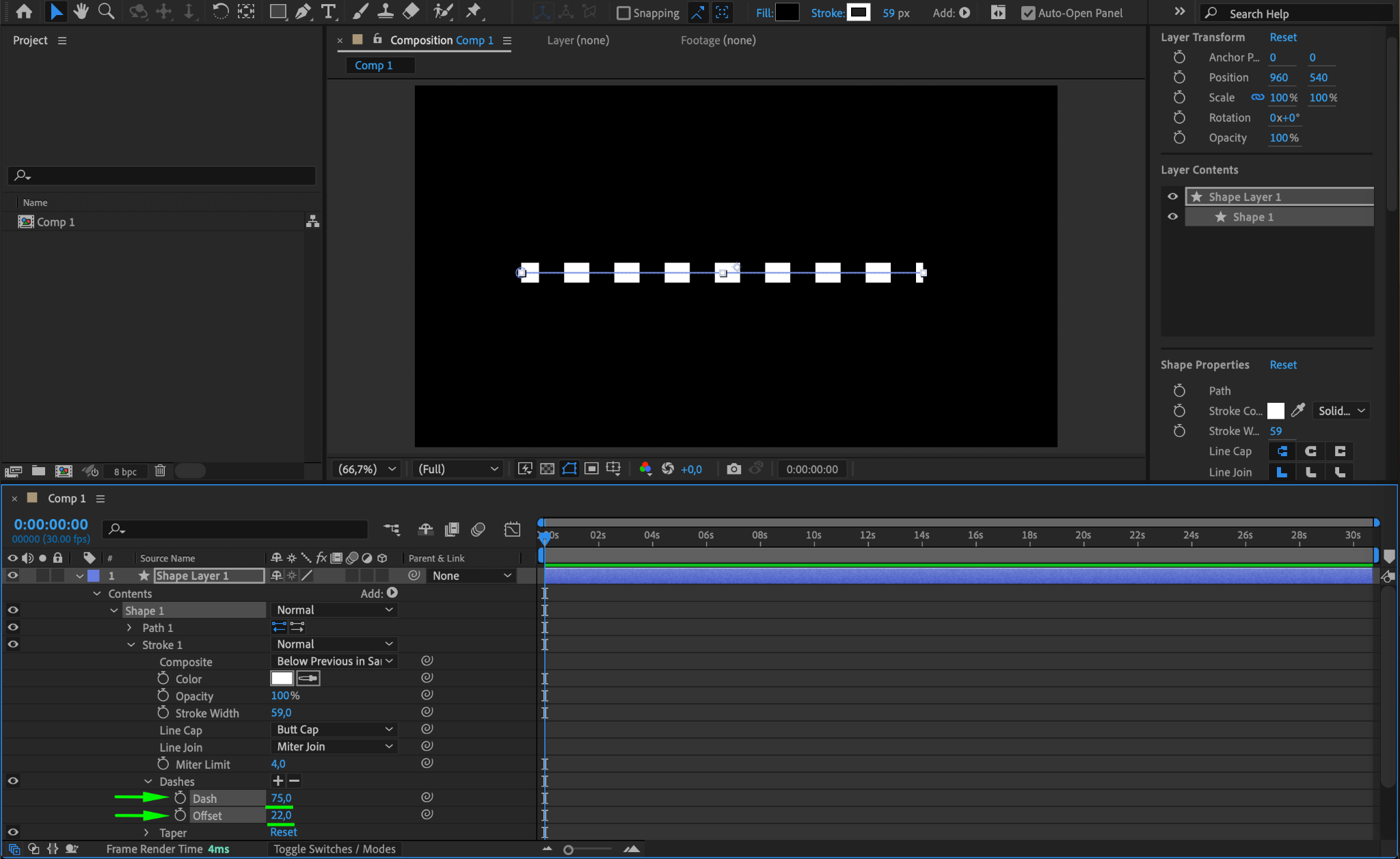Open the Line Cap dropdown
1400x859 pixels.
pos(334,729)
